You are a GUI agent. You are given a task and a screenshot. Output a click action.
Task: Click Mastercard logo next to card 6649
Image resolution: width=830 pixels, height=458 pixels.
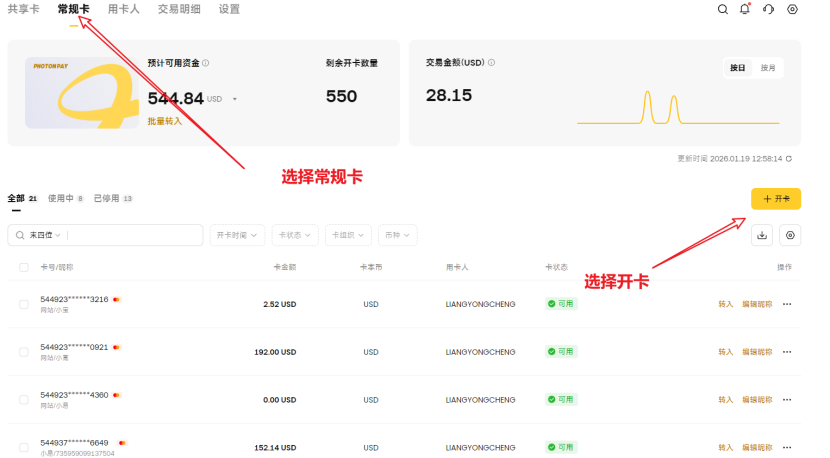click(x=122, y=443)
